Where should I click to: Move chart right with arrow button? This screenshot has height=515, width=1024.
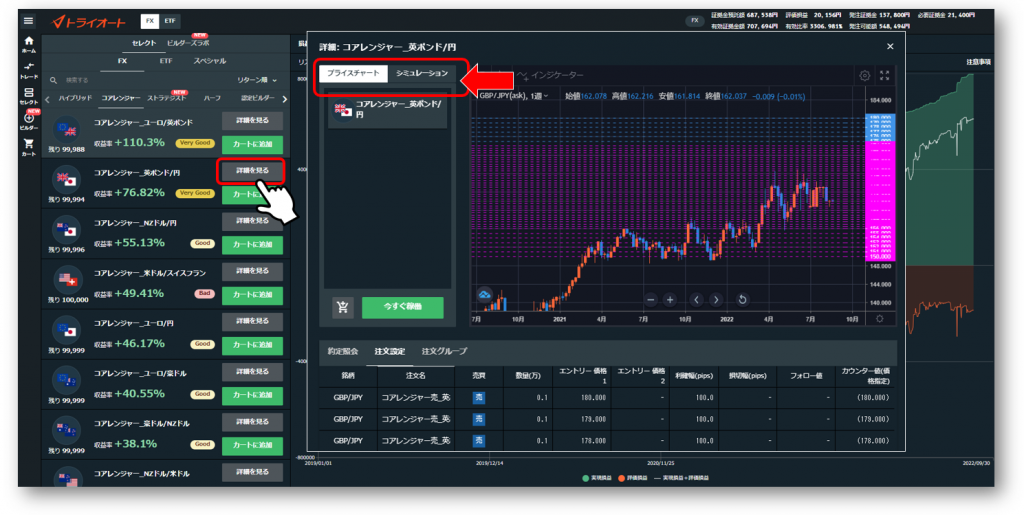(x=716, y=300)
